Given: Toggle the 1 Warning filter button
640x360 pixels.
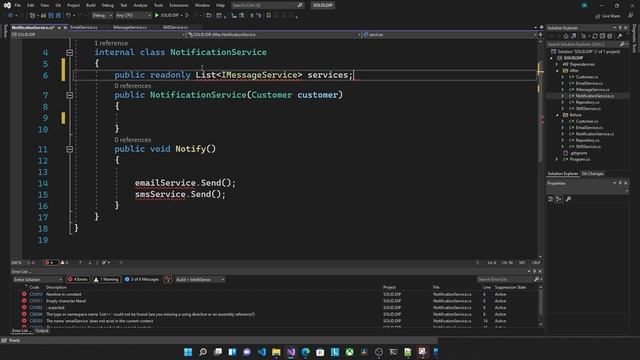Looking at the screenshot, I should click(106, 280).
